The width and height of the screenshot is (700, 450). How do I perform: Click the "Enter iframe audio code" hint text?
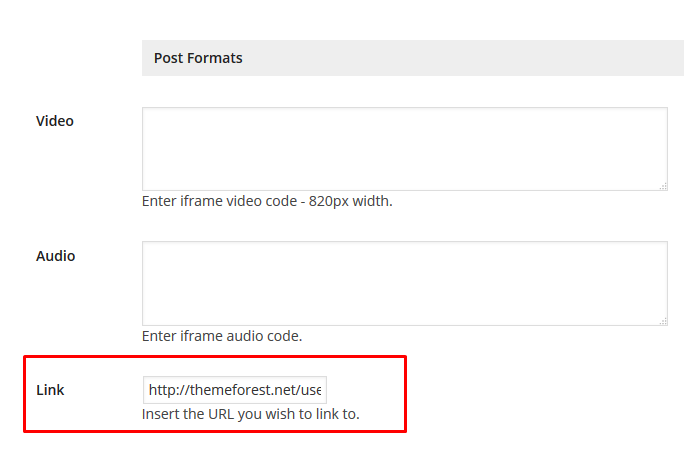coord(222,336)
